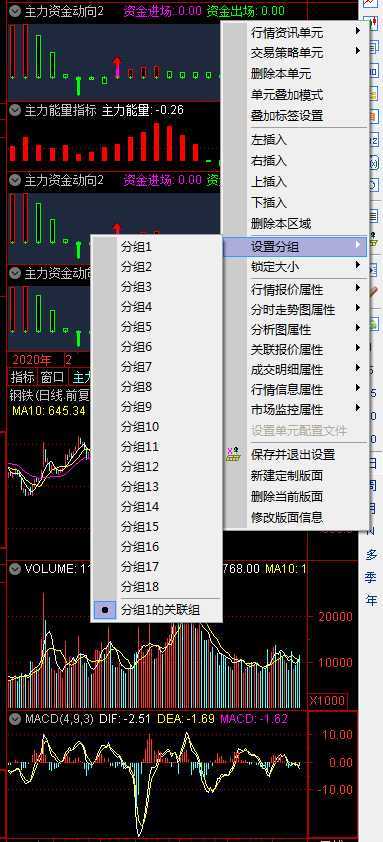Image resolution: width=383 pixels, height=842 pixels.
Task: Choose 新建定制版面 from the menu
Action: [295, 476]
